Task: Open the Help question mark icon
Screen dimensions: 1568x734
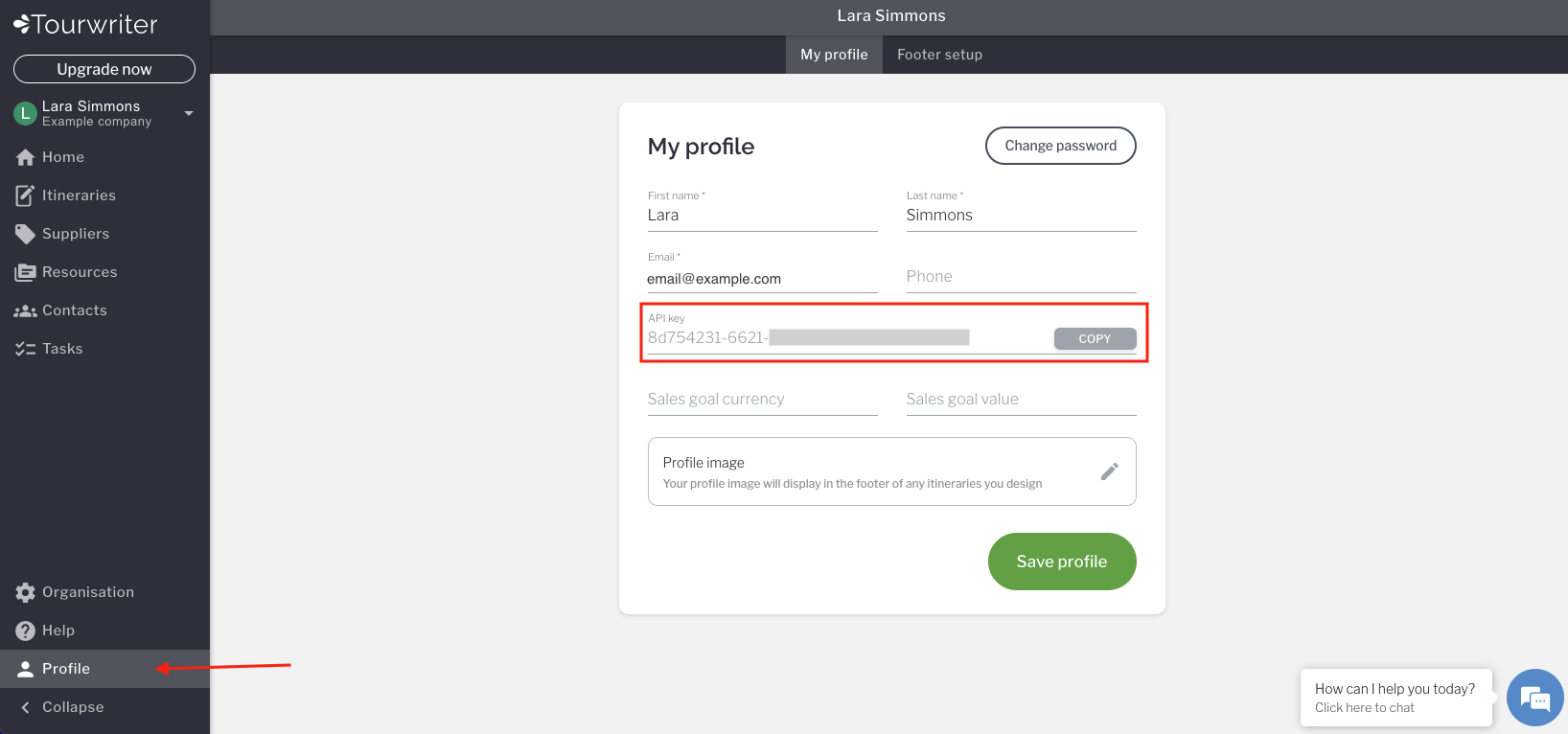Action: (x=25, y=631)
